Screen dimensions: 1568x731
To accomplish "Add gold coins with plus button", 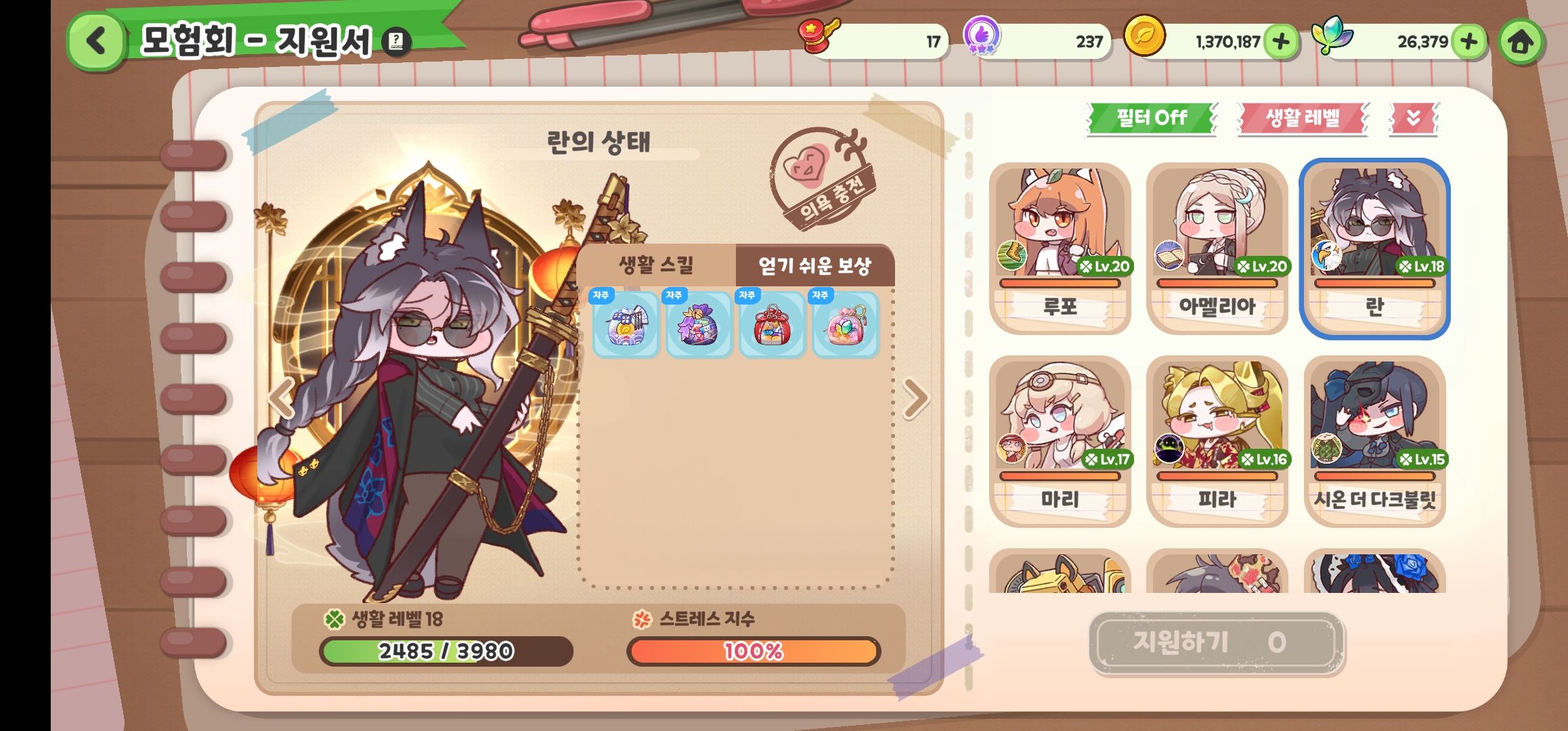I will [x=1280, y=42].
